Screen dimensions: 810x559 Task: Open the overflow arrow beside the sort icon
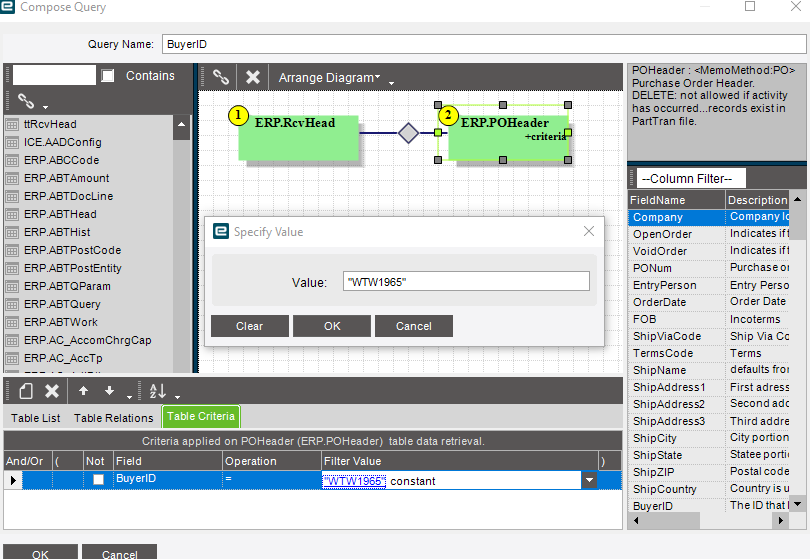[177, 397]
